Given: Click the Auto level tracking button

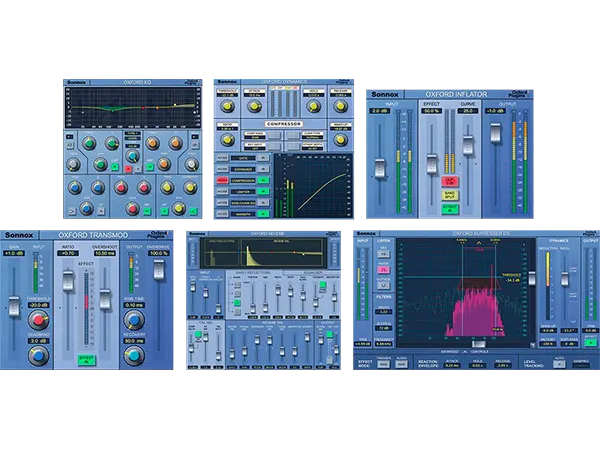Looking at the screenshot, I should click(559, 364).
